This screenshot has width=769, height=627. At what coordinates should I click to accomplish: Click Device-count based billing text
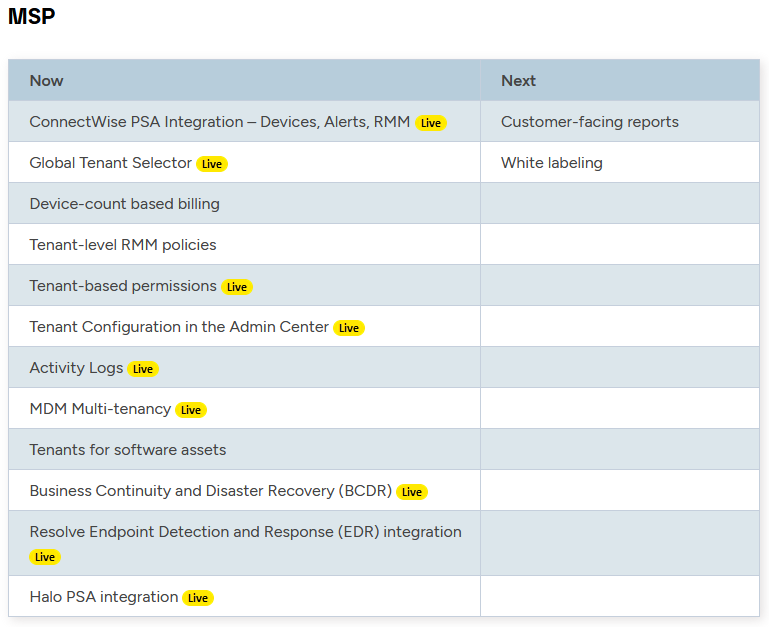tap(125, 204)
